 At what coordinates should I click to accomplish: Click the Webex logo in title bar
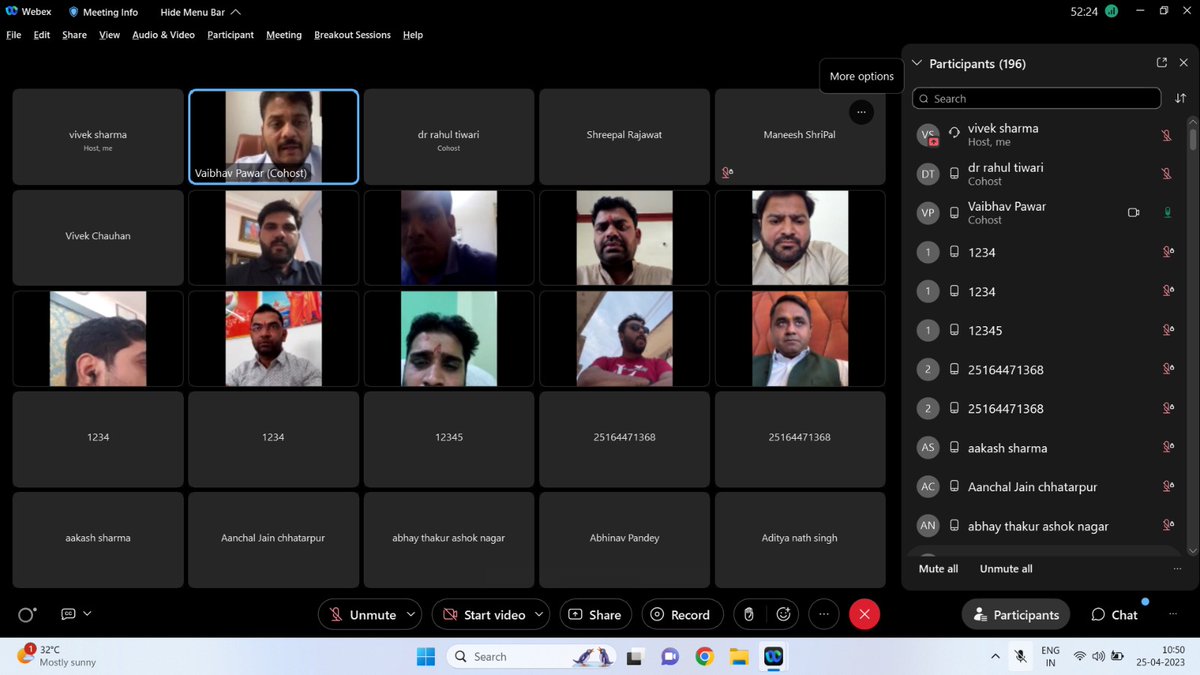pos(14,12)
